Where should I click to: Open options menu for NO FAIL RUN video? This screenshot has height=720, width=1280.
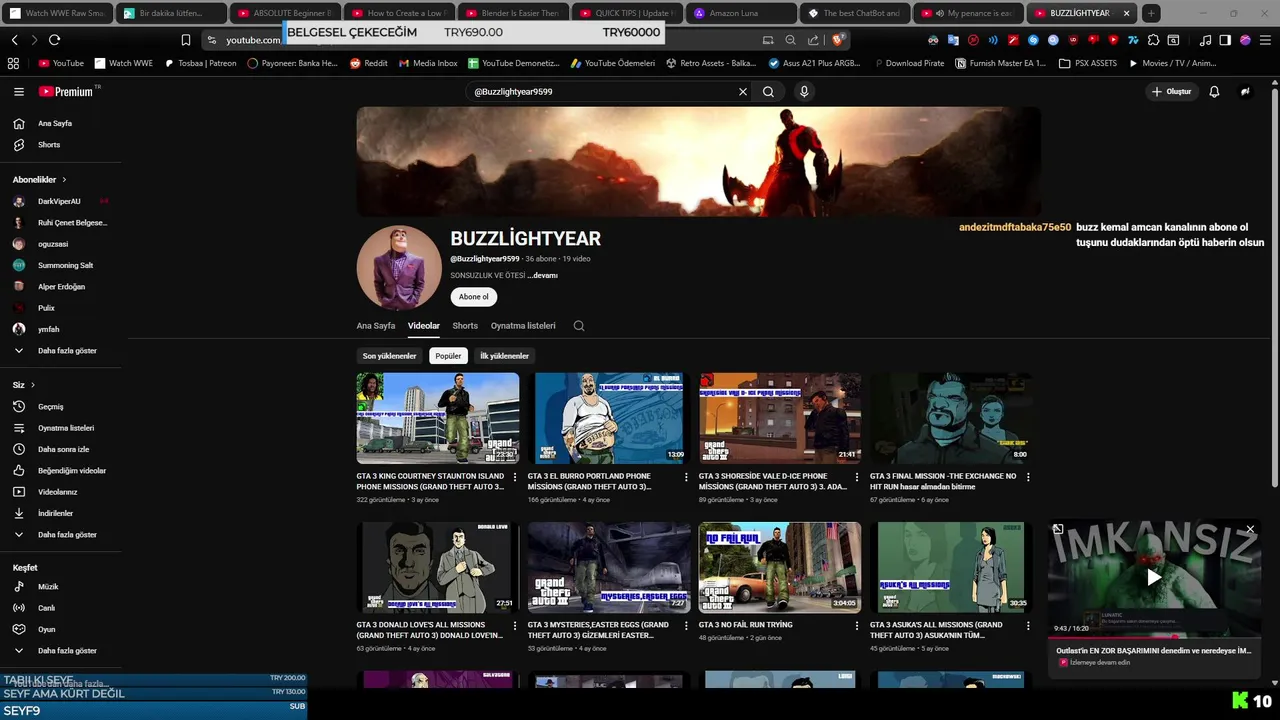[857, 626]
